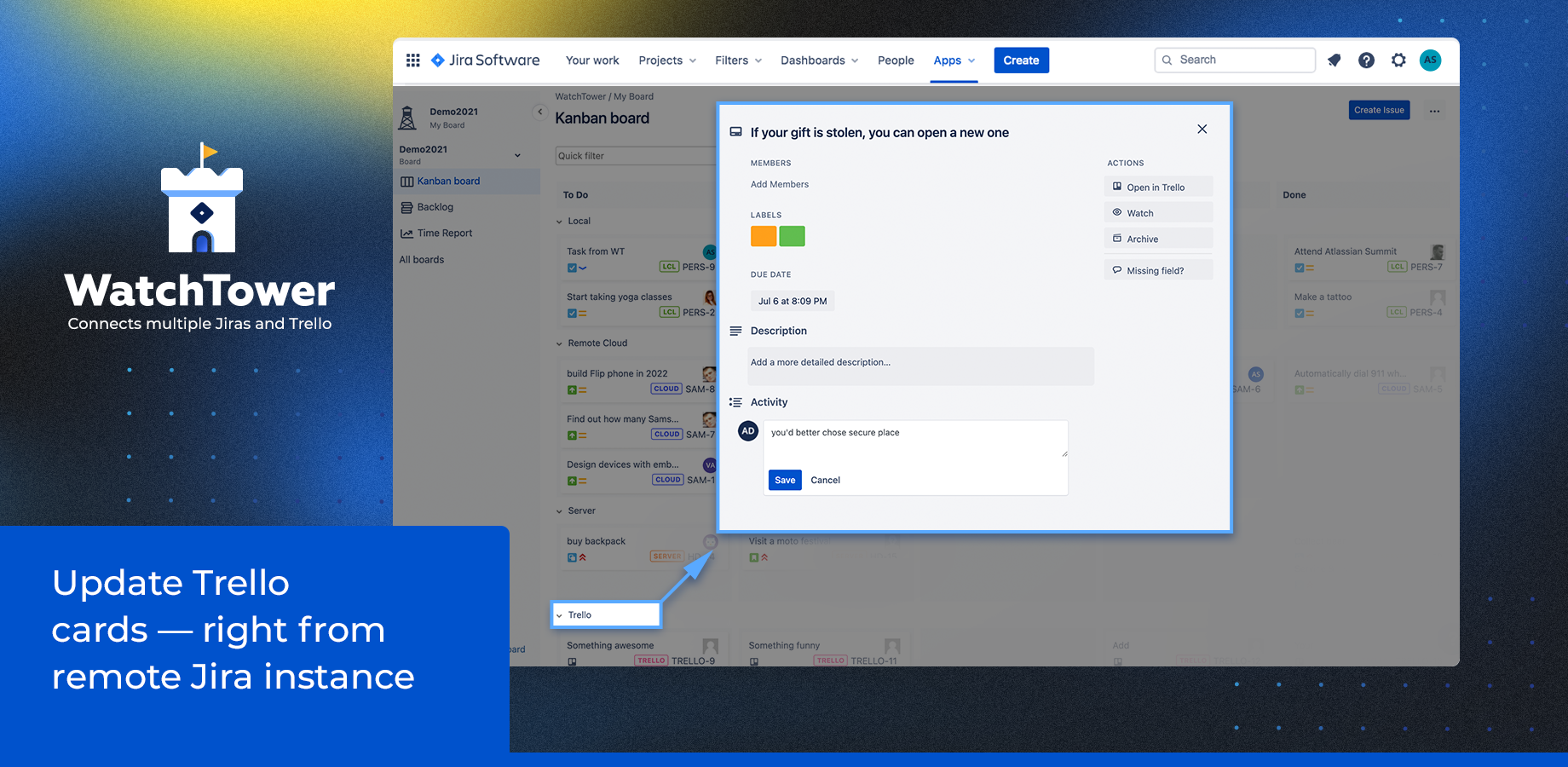Open Your work menu
Image resolution: width=1568 pixels, height=767 pixels.
pos(592,61)
